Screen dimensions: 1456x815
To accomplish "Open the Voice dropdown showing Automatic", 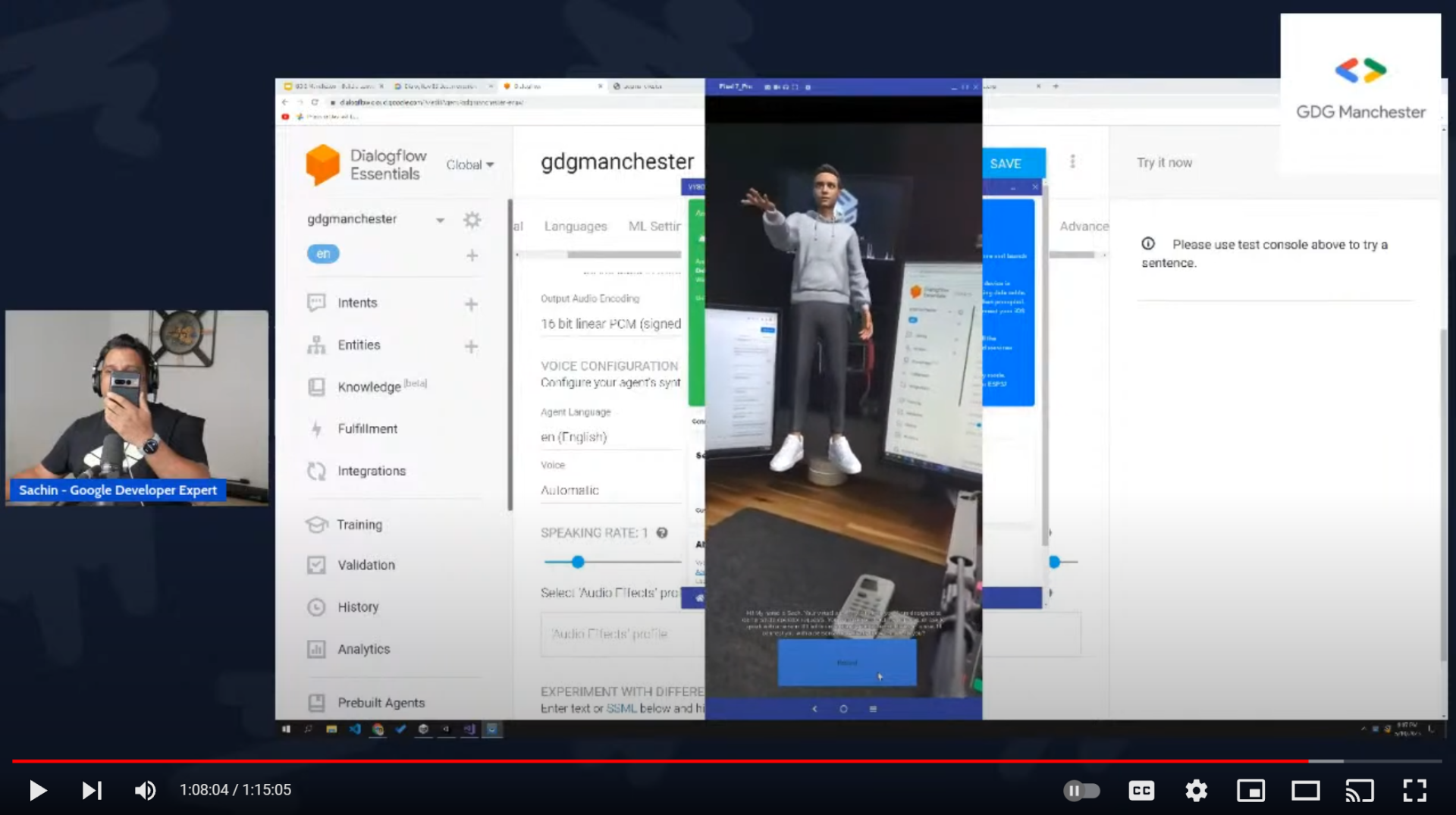I will (x=610, y=491).
